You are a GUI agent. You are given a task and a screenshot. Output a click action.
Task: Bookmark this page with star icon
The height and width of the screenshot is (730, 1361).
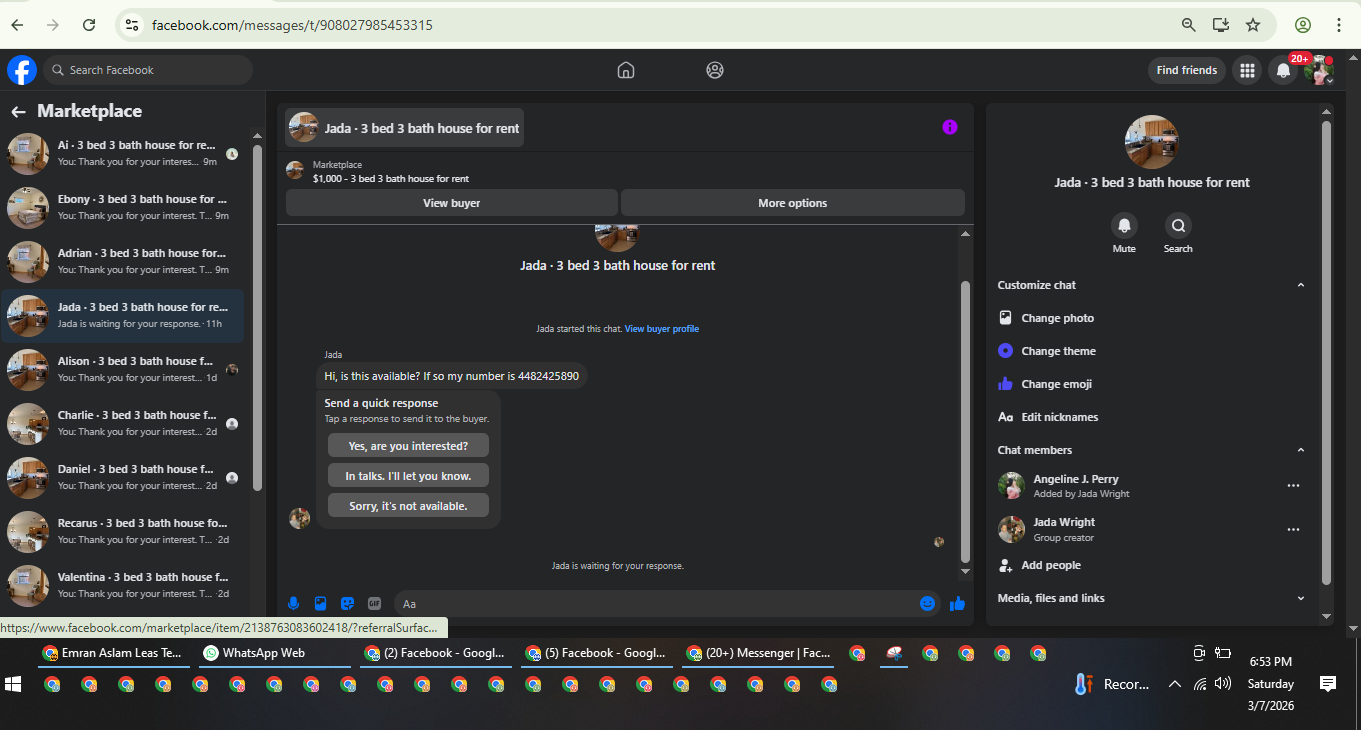[x=1252, y=25]
